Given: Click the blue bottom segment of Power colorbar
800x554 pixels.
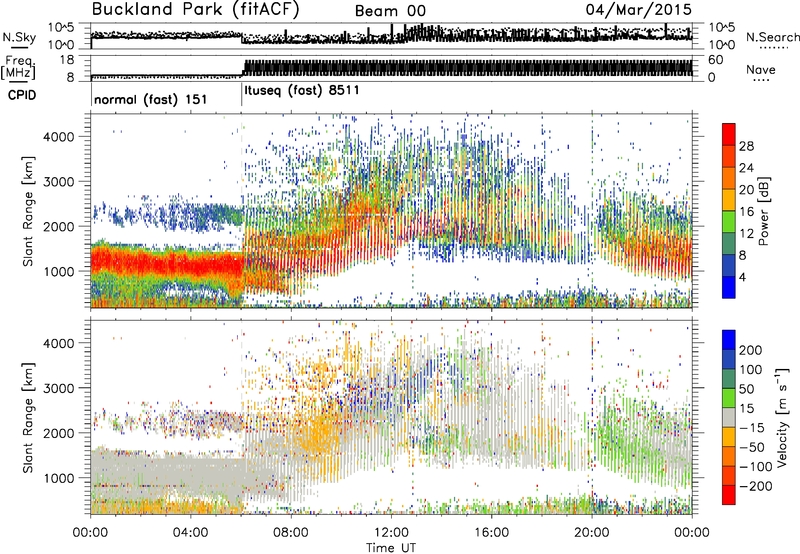Looking at the screenshot, I should click(x=729, y=287).
